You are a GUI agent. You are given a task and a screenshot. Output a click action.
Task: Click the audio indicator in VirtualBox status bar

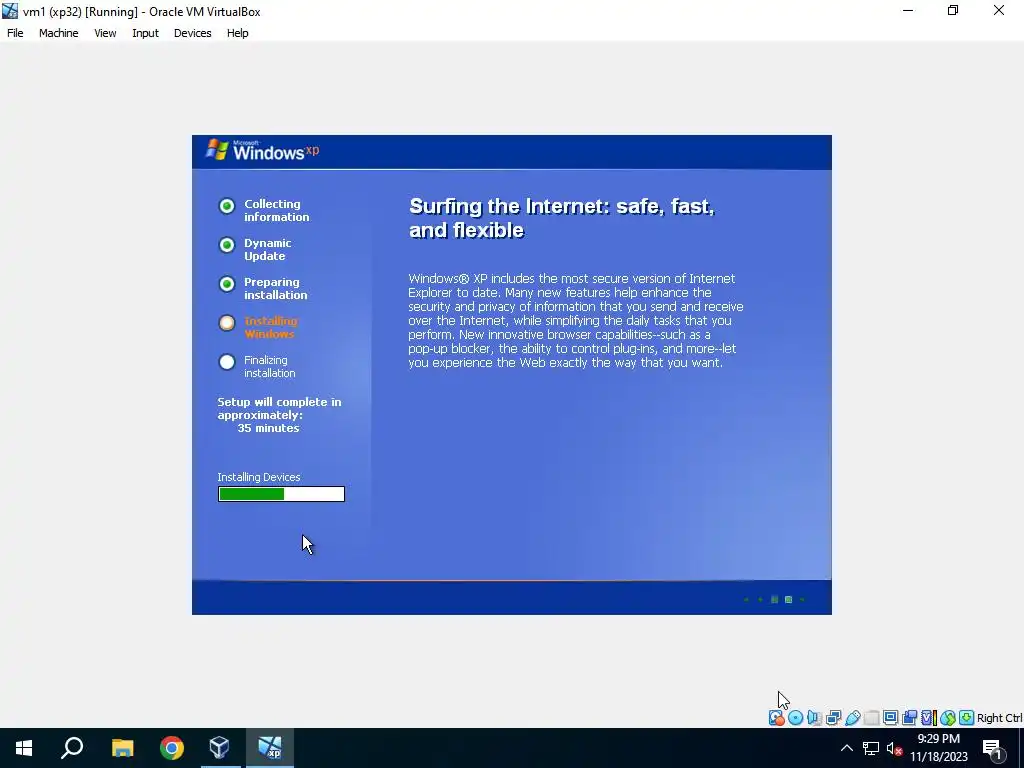point(814,718)
